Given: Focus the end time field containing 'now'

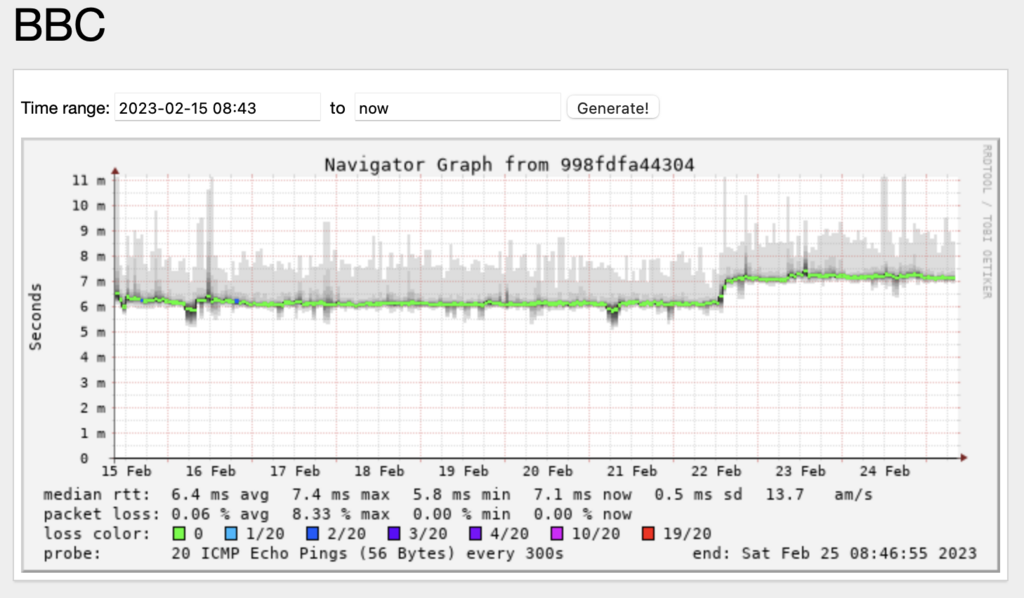Looking at the screenshot, I should point(457,108).
